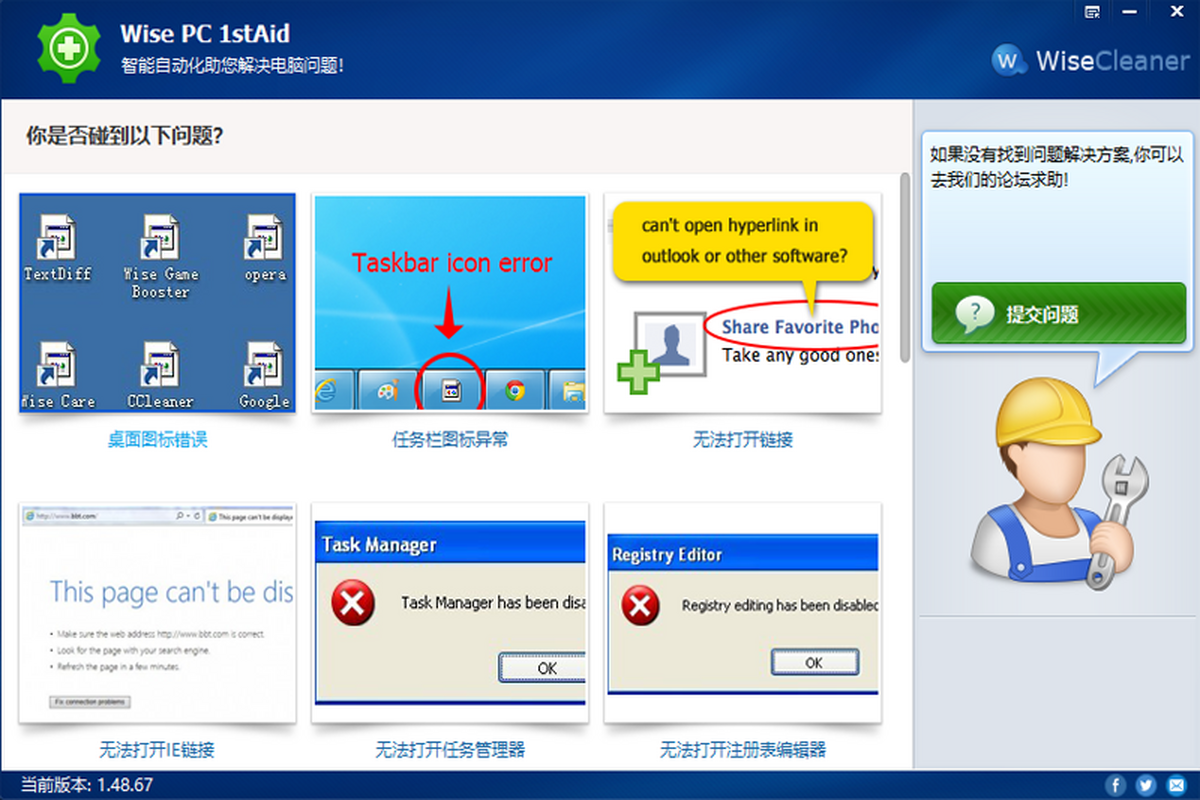Select the 'This page can't be displayed' thumbnail

pos(158,612)
